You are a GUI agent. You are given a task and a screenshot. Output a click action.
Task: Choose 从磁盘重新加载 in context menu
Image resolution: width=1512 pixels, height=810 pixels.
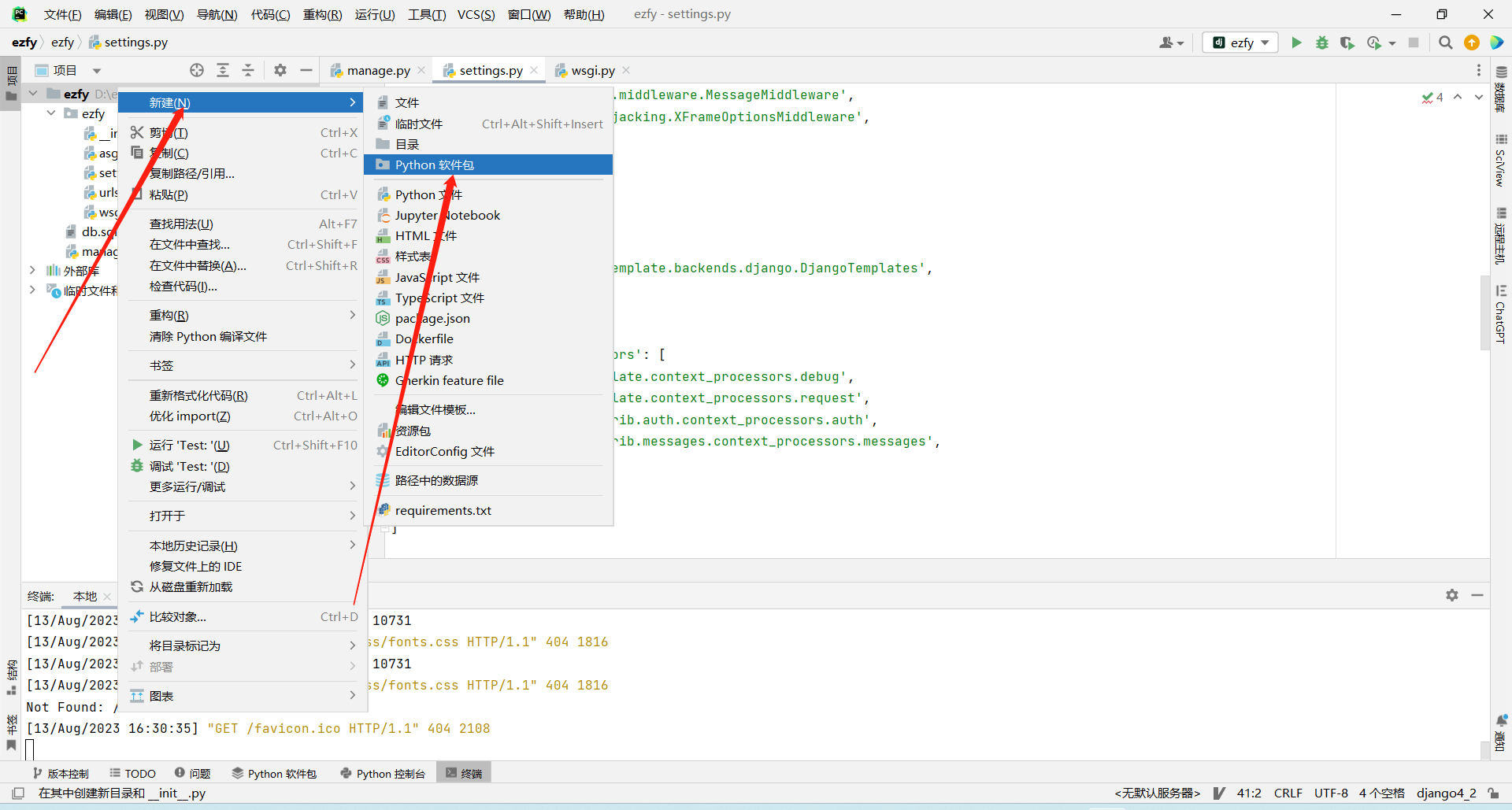coord(243,586)
